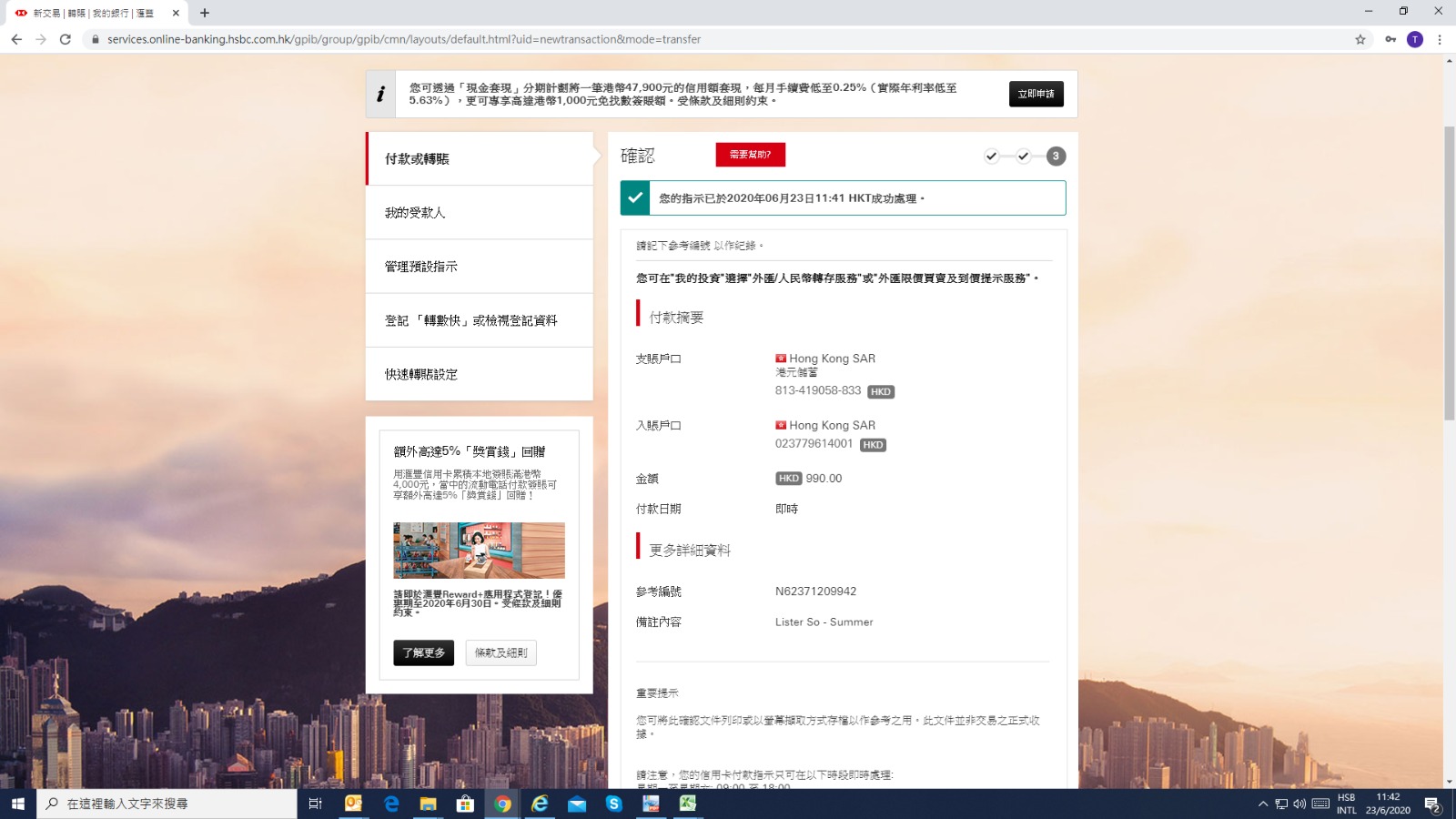This screenshot has width=1456, height=819.
Task: Open a new browser tab
Action: pos(205,13)
